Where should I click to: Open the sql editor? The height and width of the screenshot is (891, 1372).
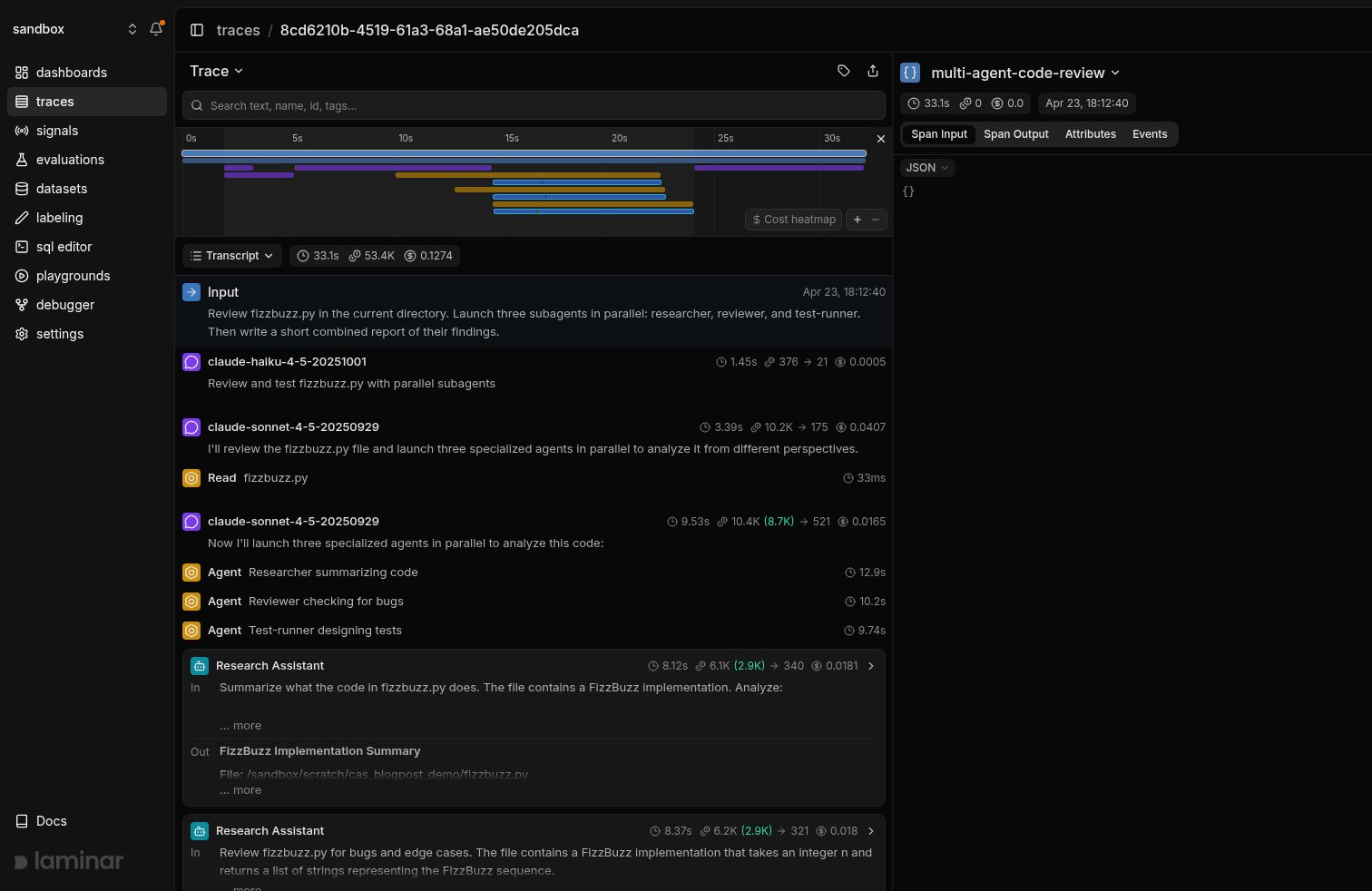[x=87, y=247]
